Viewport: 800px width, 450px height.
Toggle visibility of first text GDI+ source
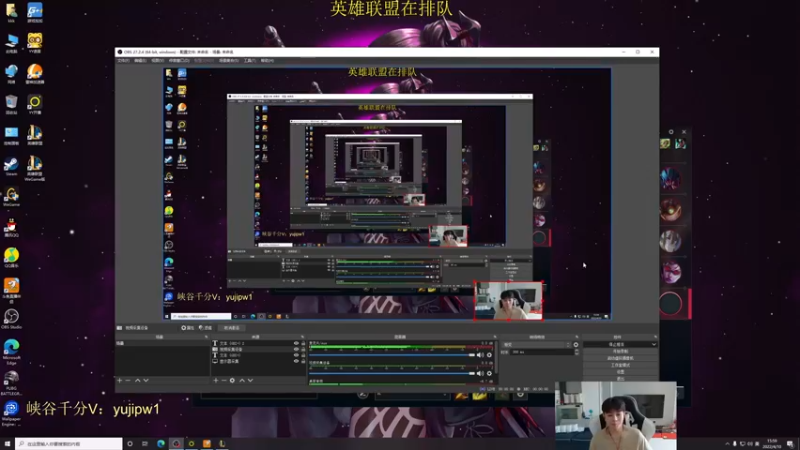coord(296,343)
